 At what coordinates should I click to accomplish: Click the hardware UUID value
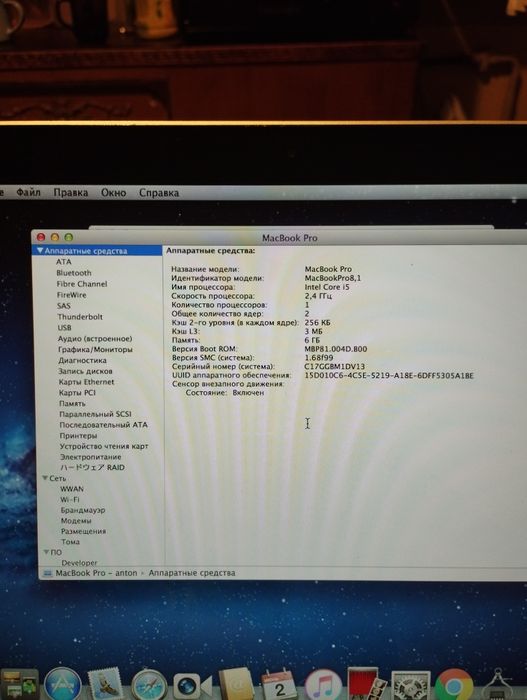pyautogui.click(x=389, y=375)
